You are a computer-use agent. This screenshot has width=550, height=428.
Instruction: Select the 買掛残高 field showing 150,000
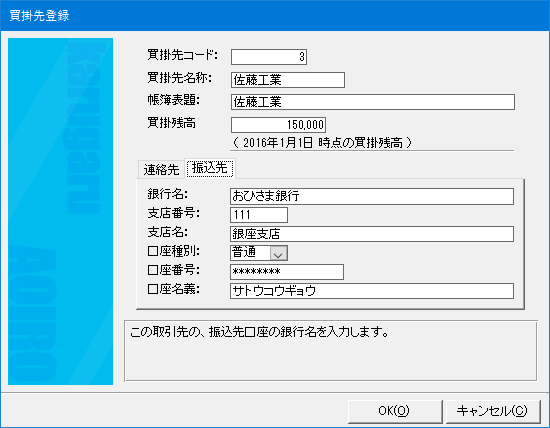tap(278, 125)
